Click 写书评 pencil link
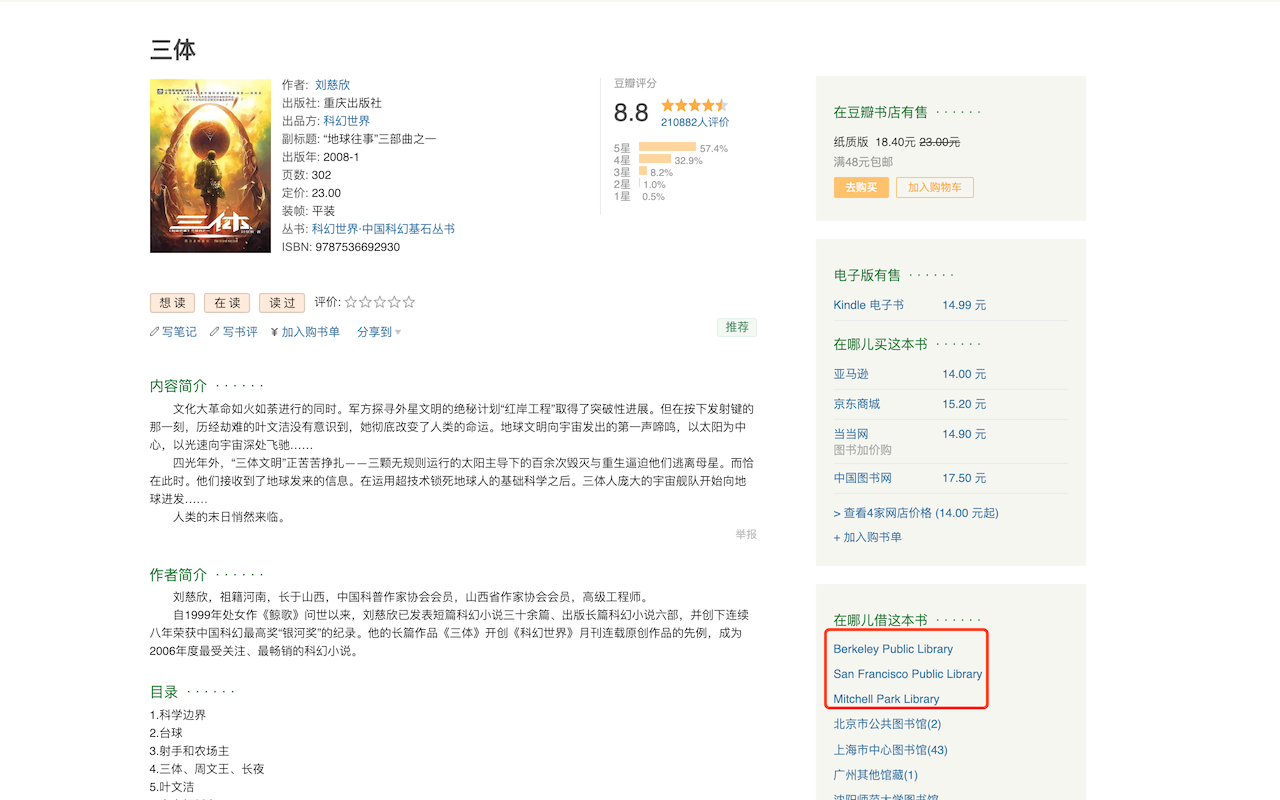The width and height of the screenshot is (1280, 800). pos(234,332)
